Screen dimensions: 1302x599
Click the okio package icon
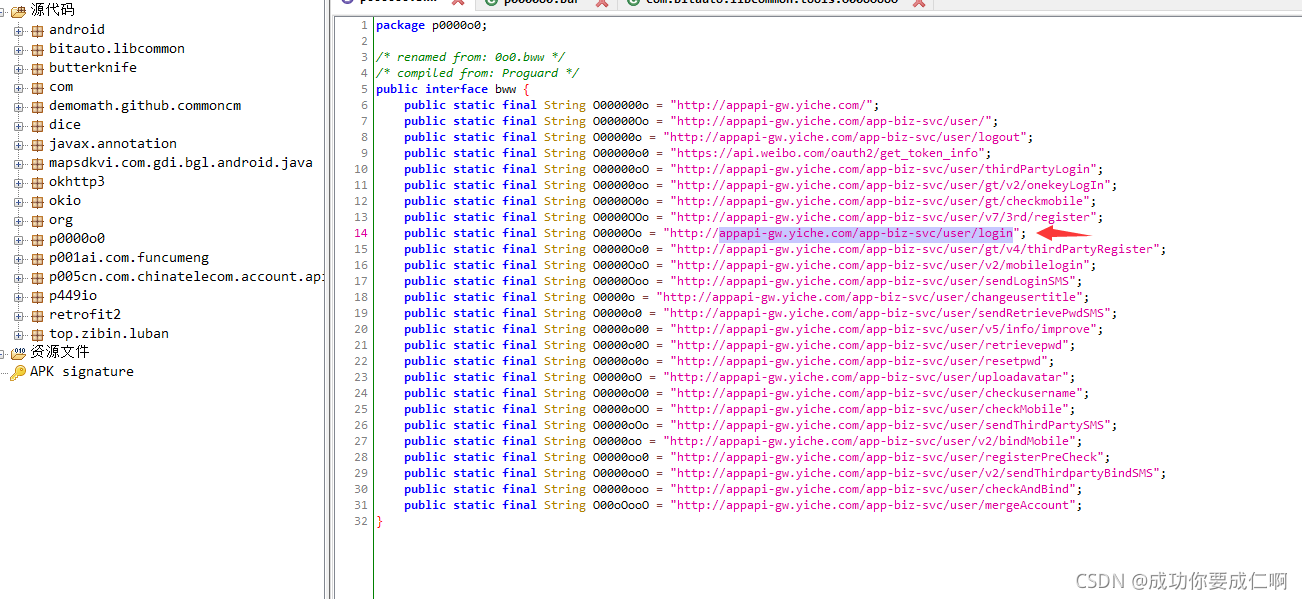click(38, 201)
